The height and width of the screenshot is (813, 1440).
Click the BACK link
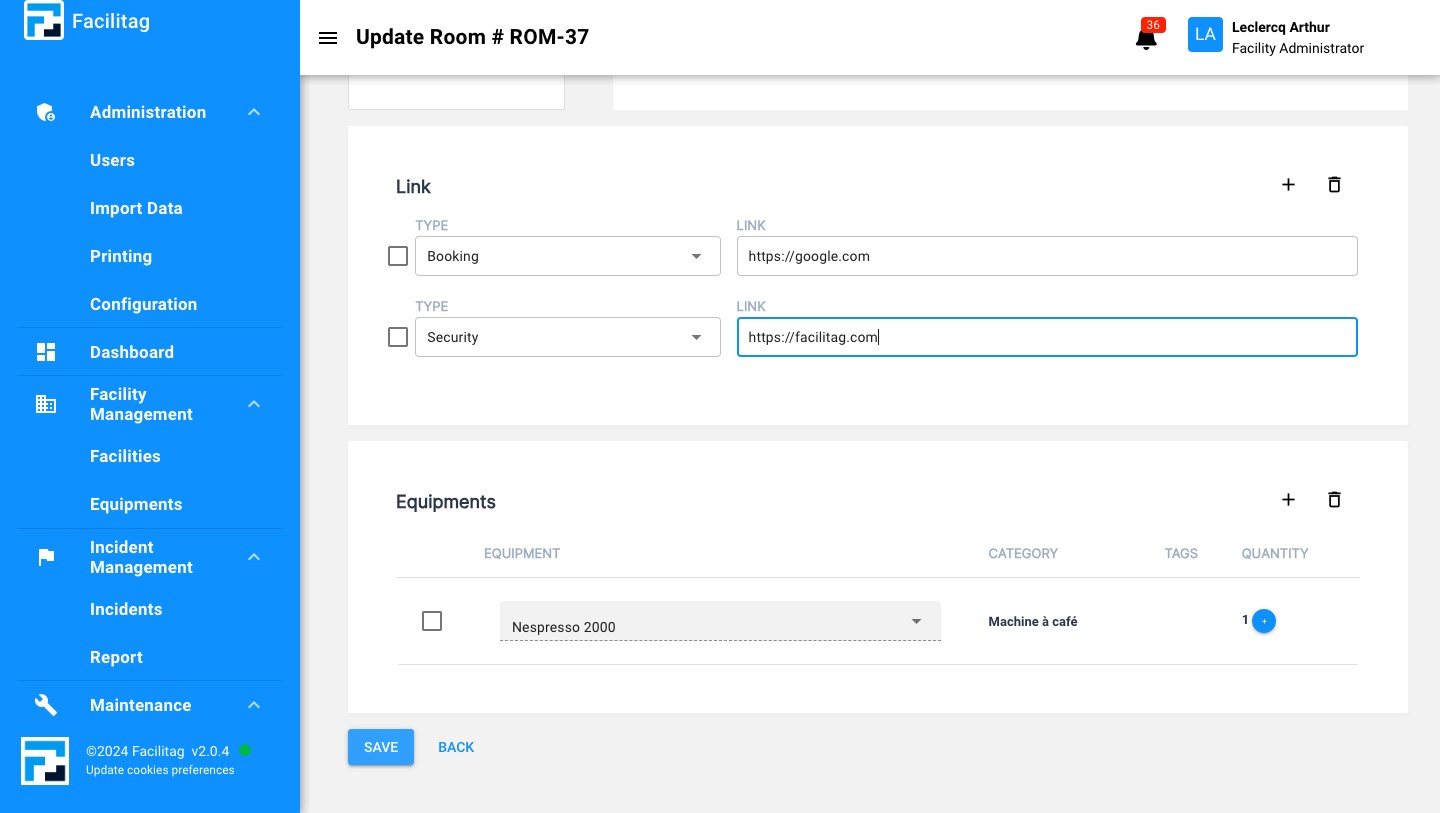tap(456, 747)
